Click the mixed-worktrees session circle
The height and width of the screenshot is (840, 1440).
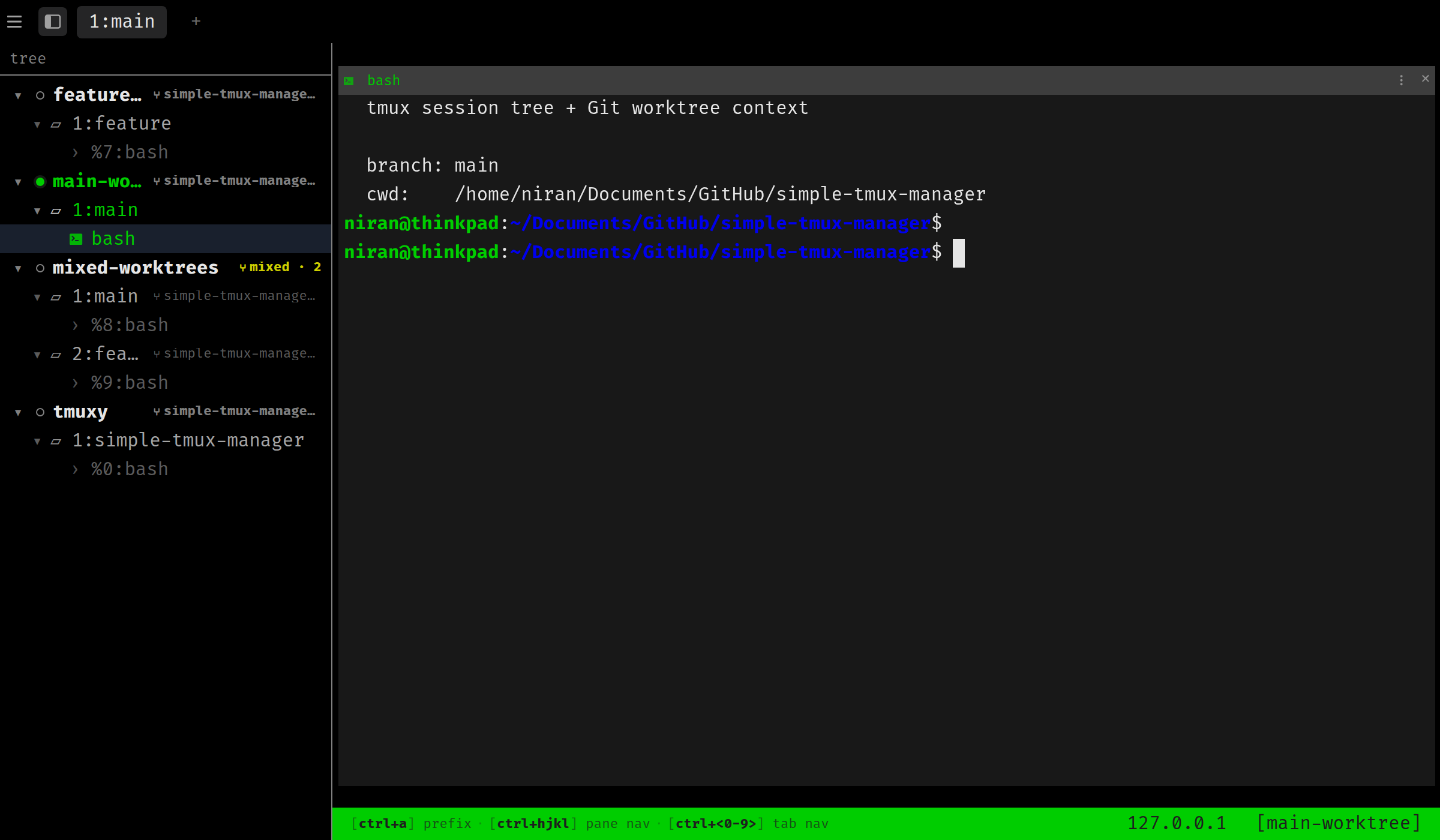coord(40,268)
